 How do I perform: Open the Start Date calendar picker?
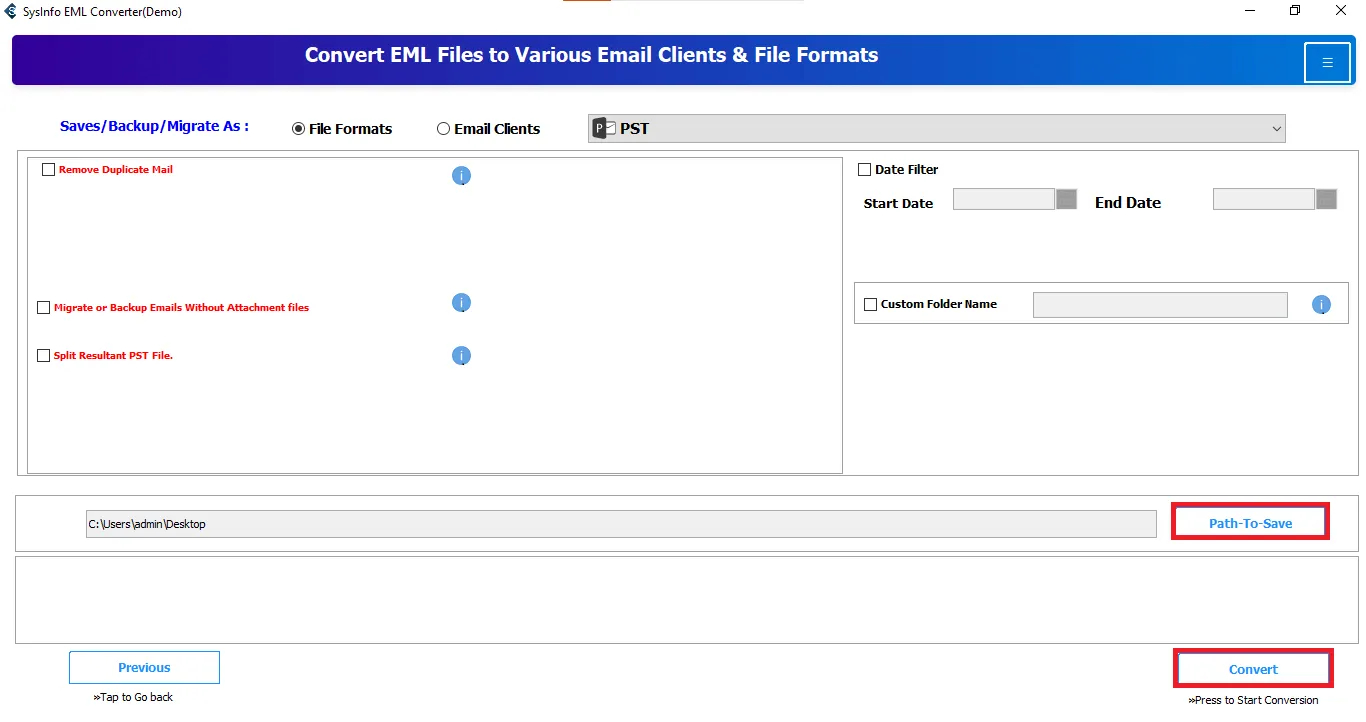click(1066, 199)
